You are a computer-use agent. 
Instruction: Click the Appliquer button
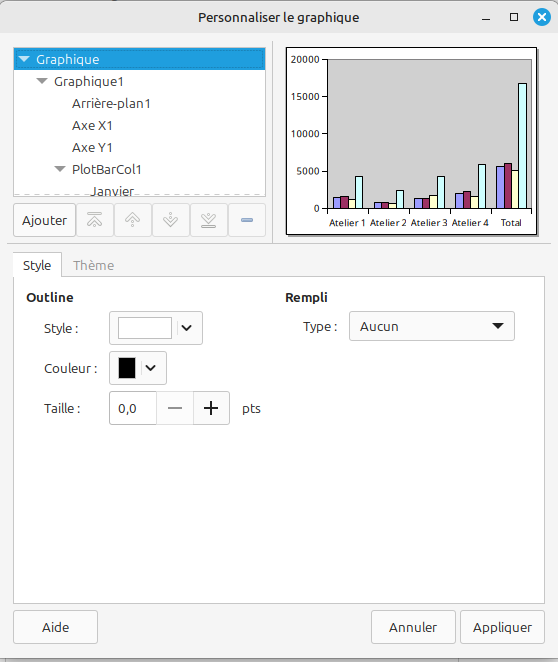coord(502,627)
